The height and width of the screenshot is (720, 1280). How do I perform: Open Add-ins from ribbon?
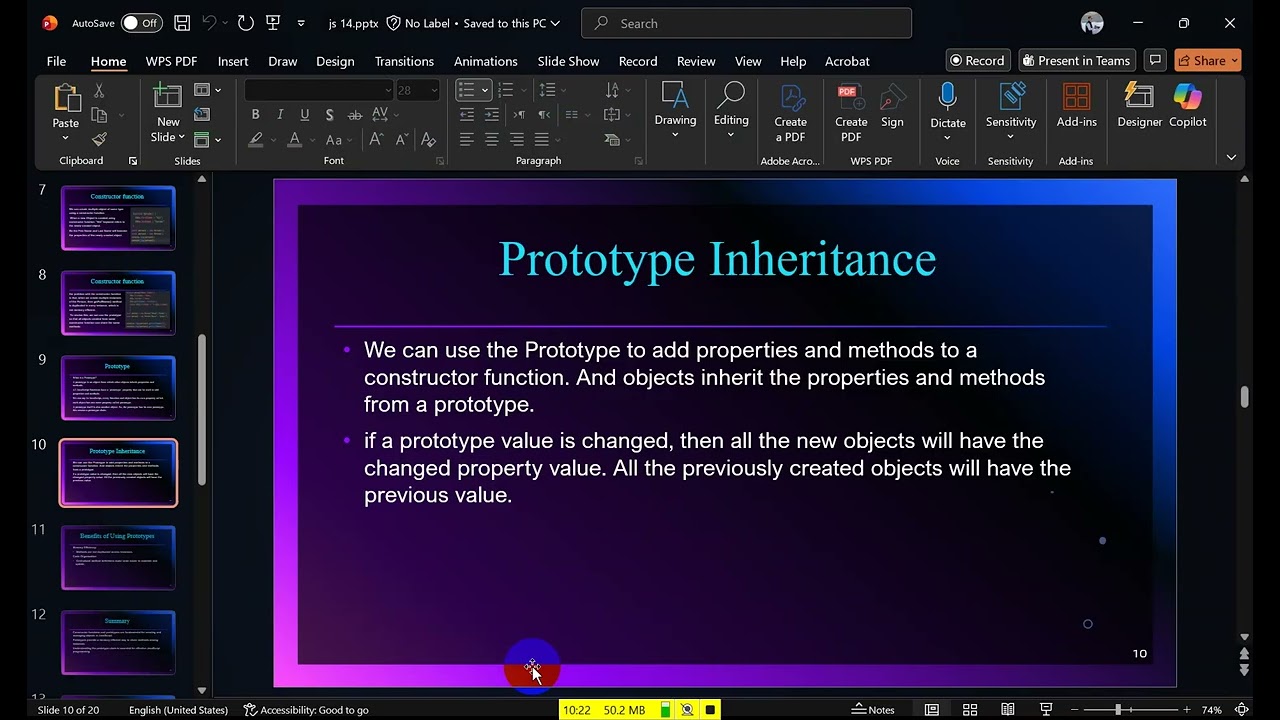pos(1077,106)
